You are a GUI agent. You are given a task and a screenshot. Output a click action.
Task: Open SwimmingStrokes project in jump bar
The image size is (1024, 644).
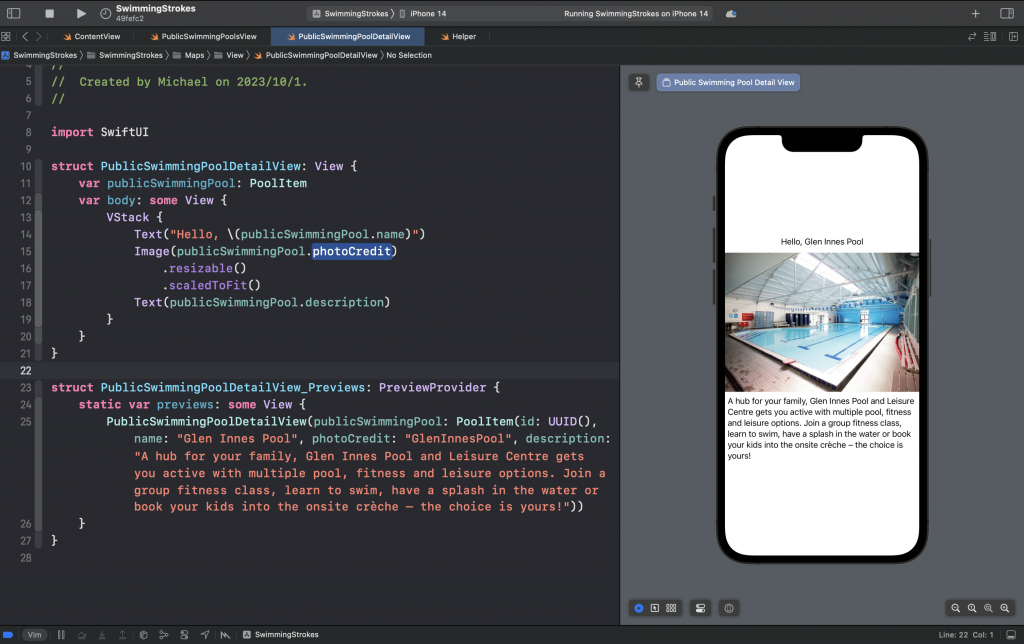[39, 55]
